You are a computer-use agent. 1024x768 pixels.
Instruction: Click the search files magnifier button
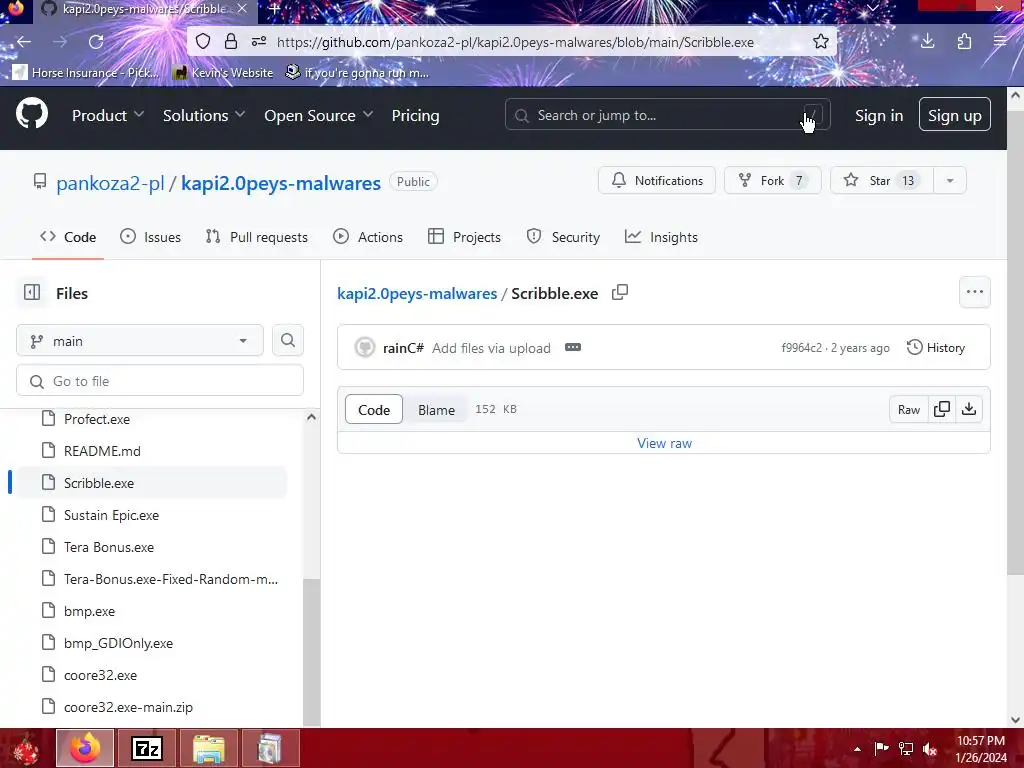[x=288, y=340]
